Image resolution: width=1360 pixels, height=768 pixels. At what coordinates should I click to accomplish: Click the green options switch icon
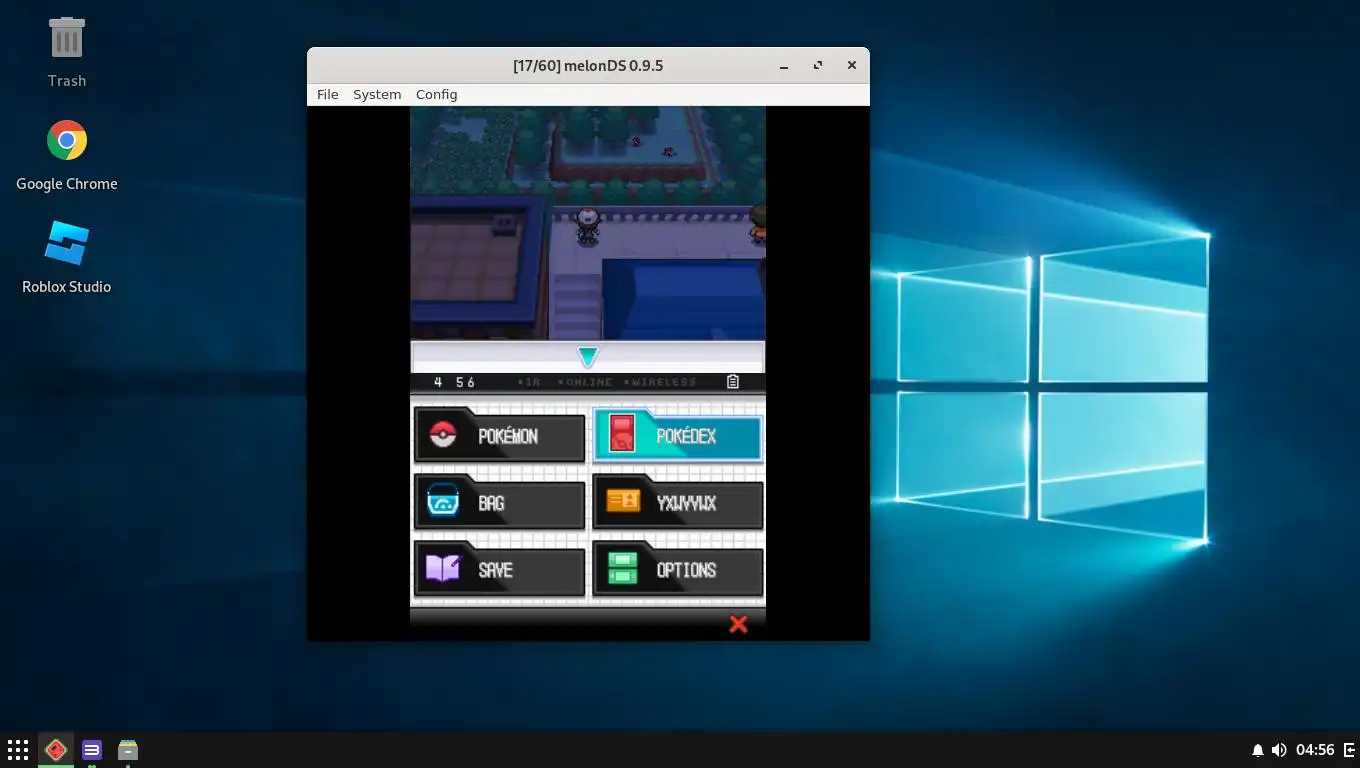click(x=622, y=568)
